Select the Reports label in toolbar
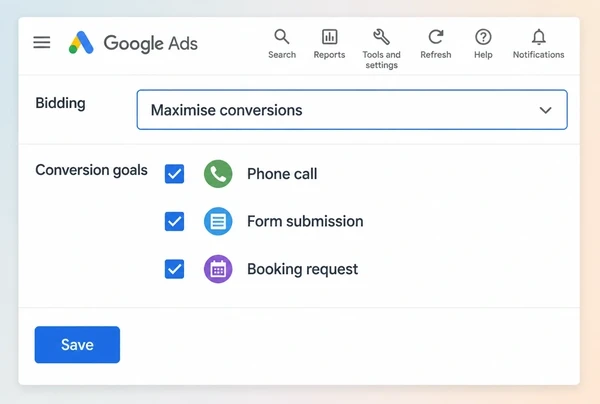 (x=329, y=55)
